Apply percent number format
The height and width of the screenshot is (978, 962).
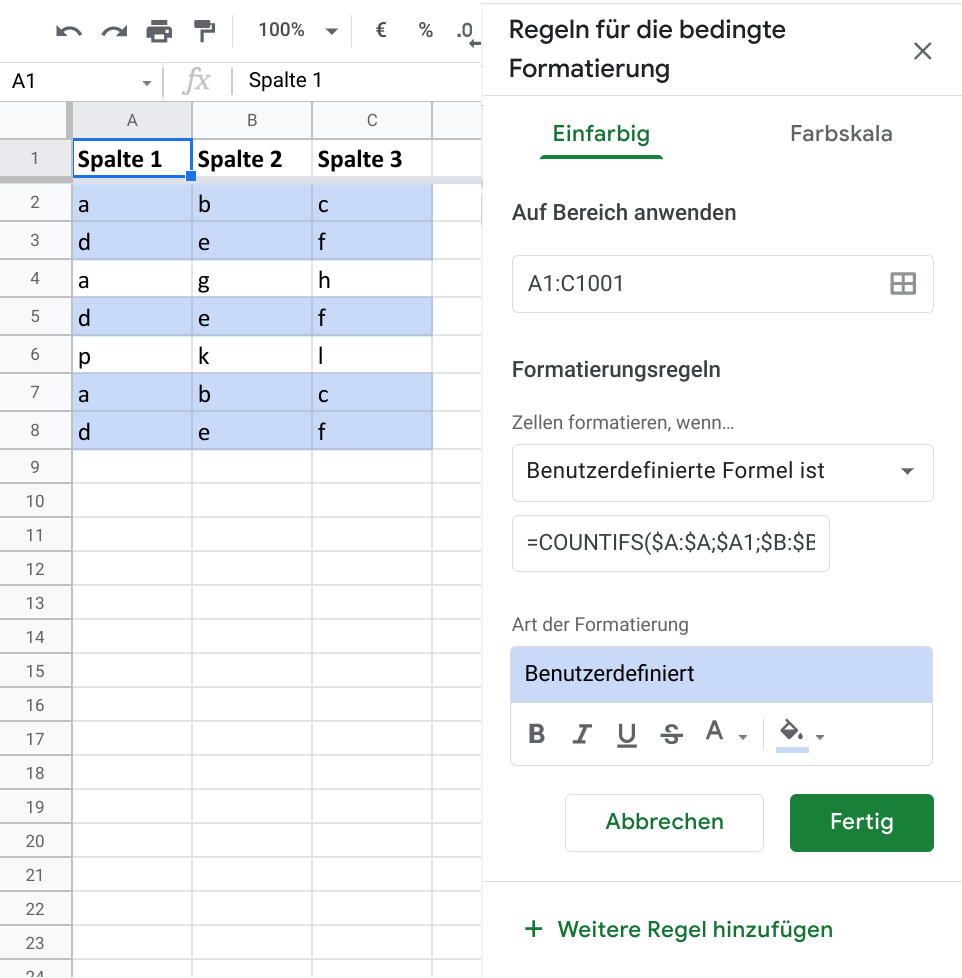[x=425, y=30]
